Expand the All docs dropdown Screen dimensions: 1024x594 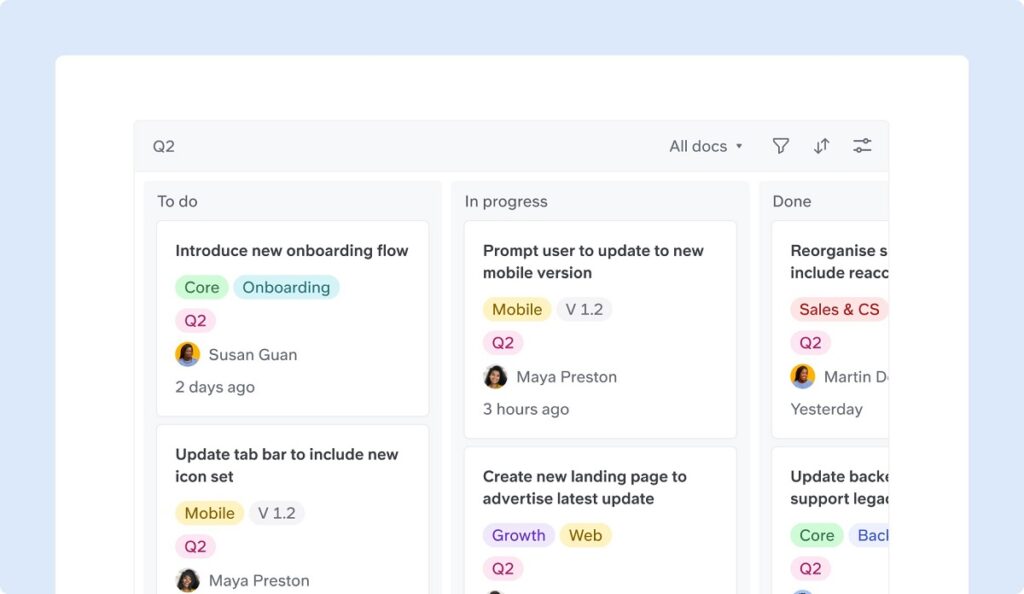706,146
